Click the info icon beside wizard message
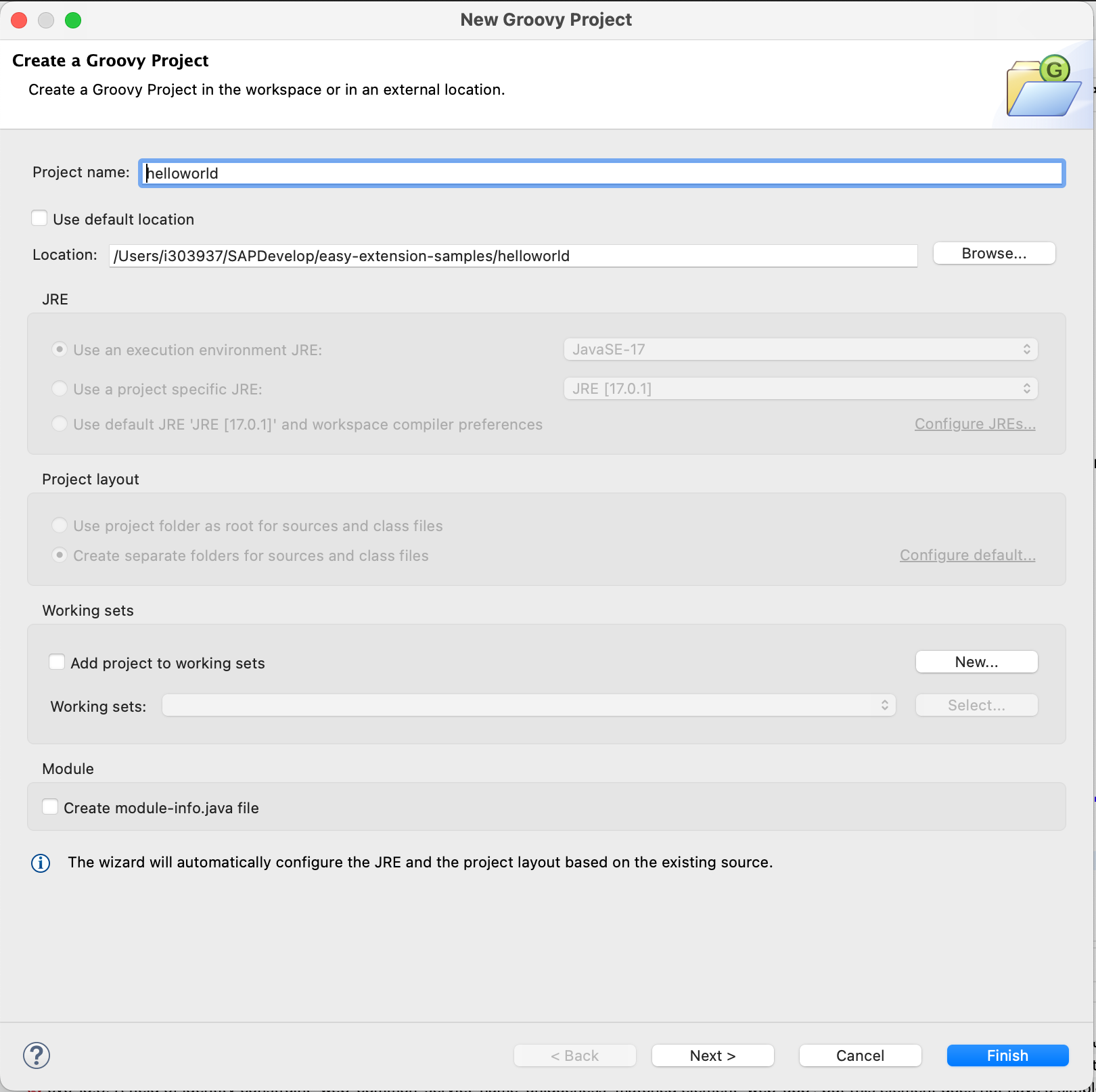Viewport: 1096px width, 1092px height. pyautogui.click(x=41, y=863)
